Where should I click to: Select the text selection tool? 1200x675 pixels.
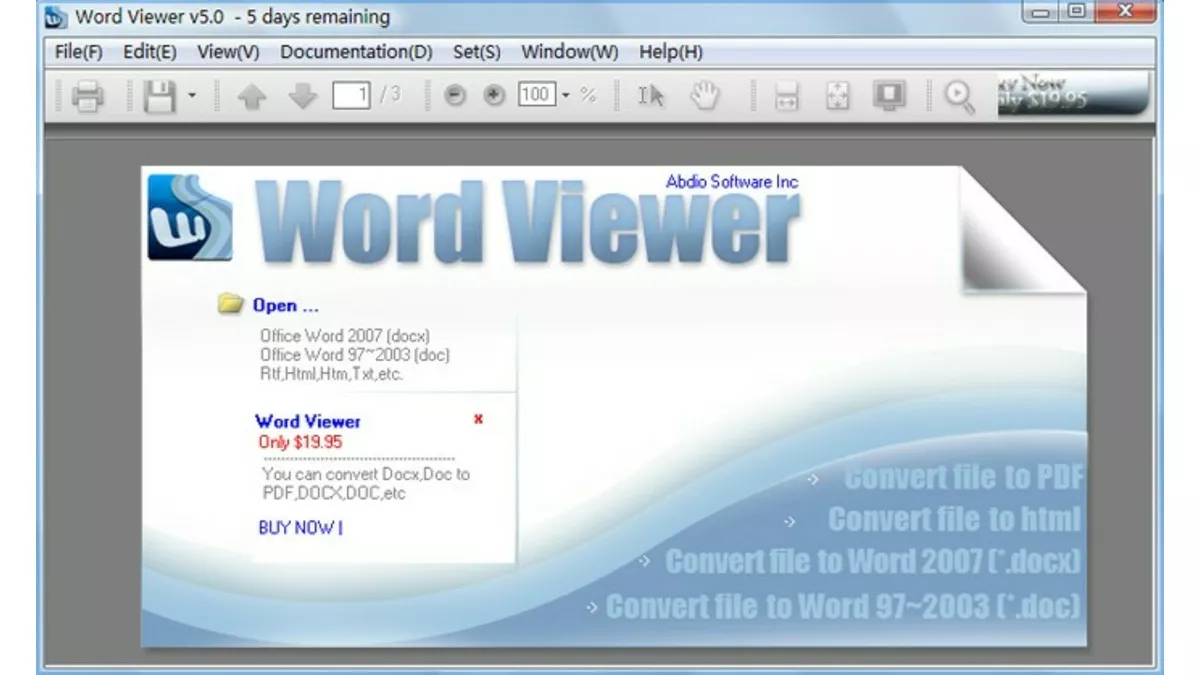[651, 95]
